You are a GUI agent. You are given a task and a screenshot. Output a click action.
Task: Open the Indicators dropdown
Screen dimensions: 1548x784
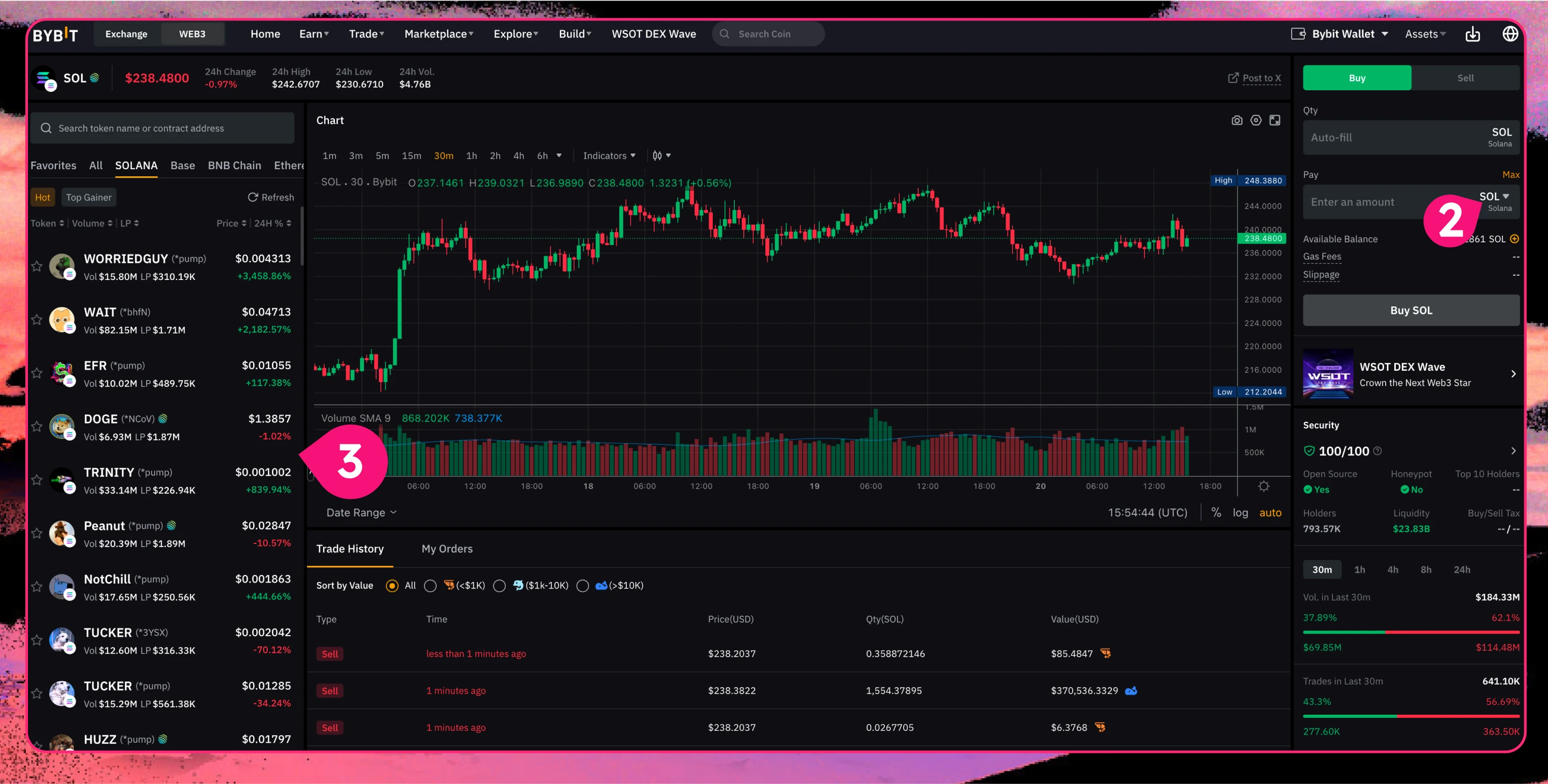pos(609,156)
